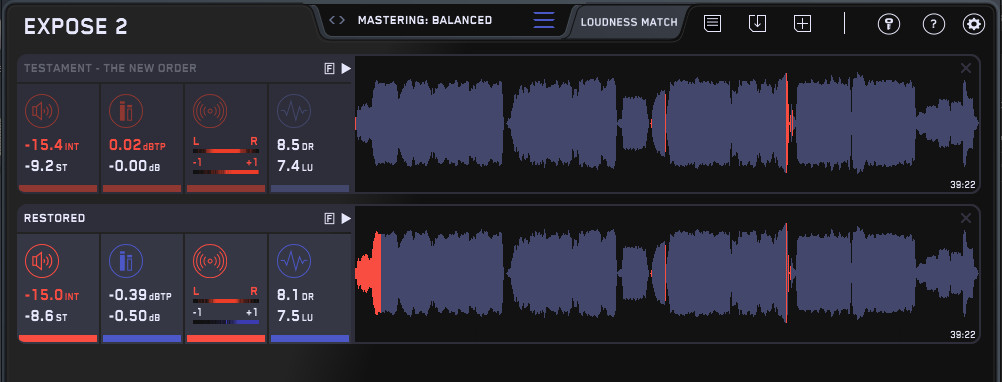Click the tall red peak marker in Testament waveform
Image resolution: width=1002 pixels, height=382 pixels.
pyautogui.click(x=786, y=123)
